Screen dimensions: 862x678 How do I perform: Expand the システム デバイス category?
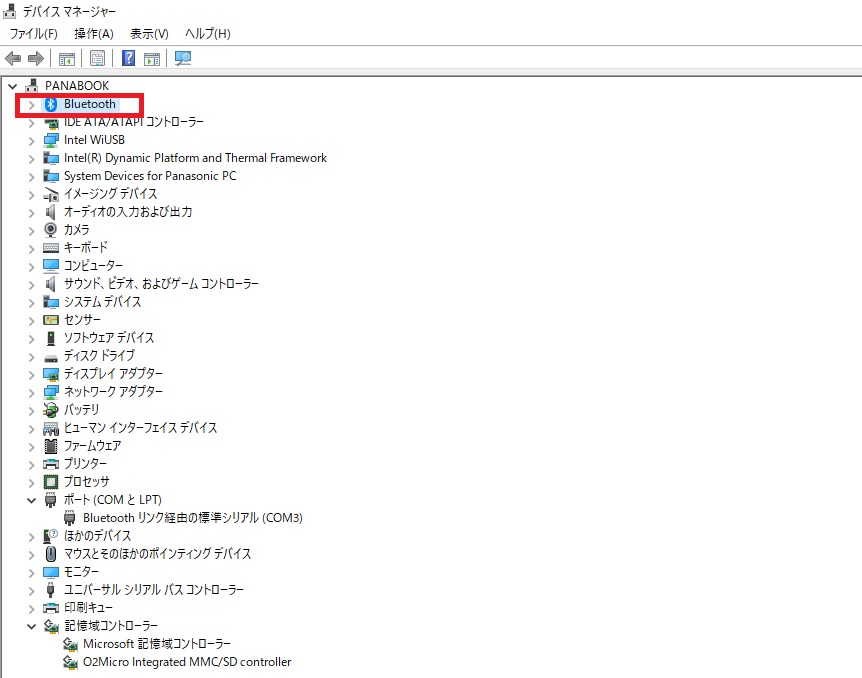[x=31, y=303]
